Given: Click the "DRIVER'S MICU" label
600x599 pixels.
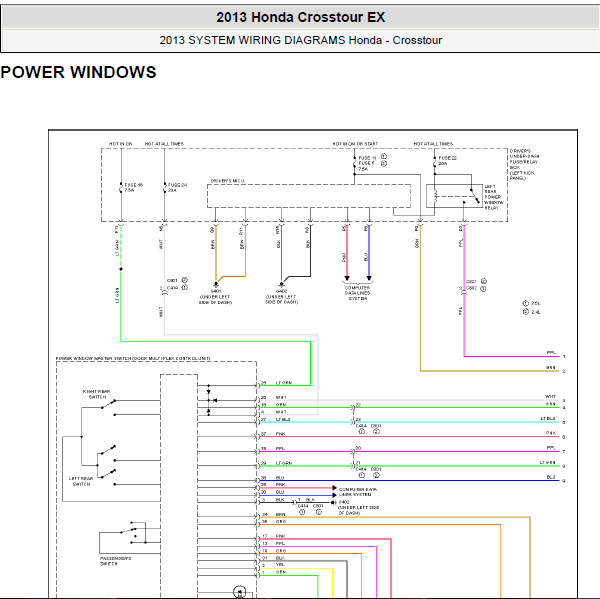Looking at the screenshot, I should pyautogui.click(x=227, y=181).
